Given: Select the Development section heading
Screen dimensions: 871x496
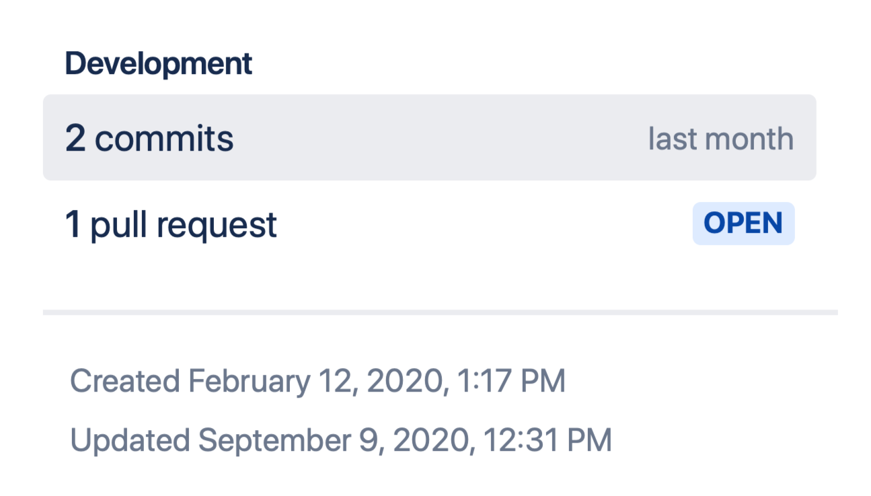Looking at the screenshot, I should point(158,64).
